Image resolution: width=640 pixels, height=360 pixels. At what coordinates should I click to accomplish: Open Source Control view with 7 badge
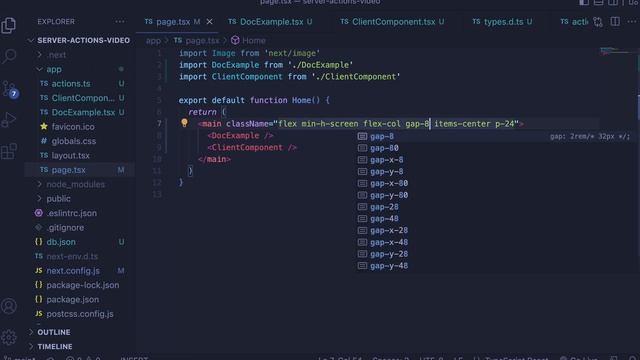pyautogui.click(x=9, y=89)
